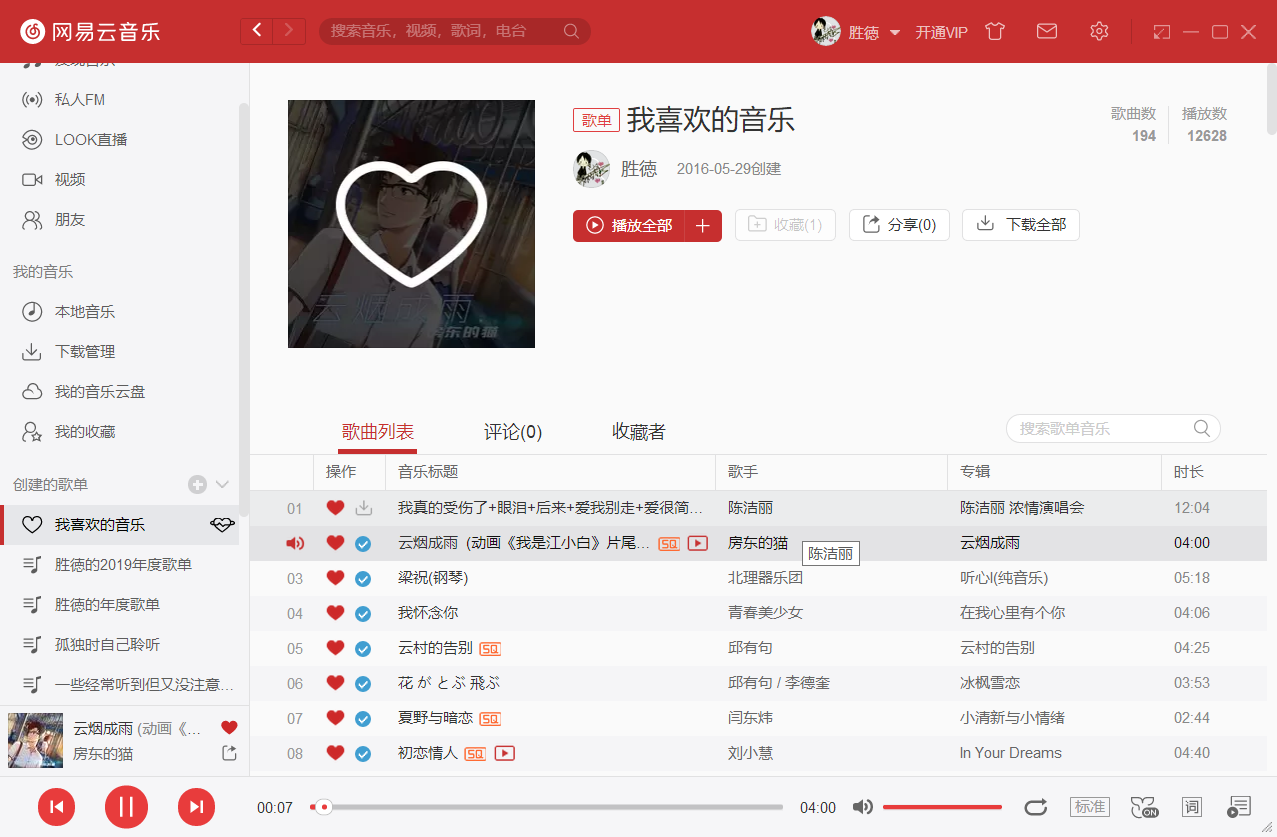
Task: Open the message inbox envelope icon
Action: tap(1046, 31)
